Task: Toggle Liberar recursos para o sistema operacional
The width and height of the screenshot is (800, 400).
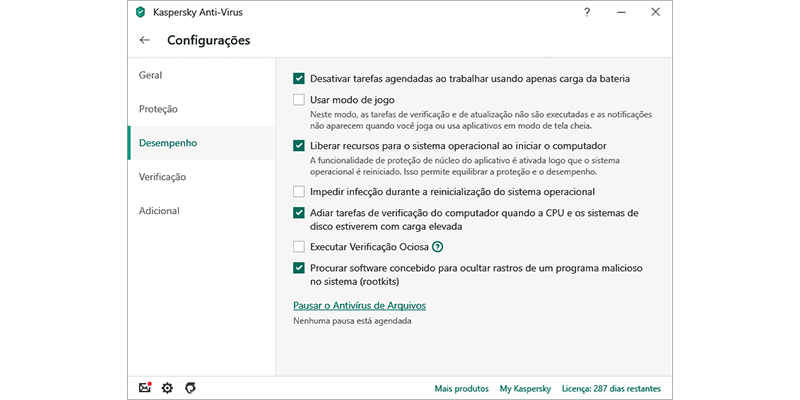Action: [x=299, y=146]
